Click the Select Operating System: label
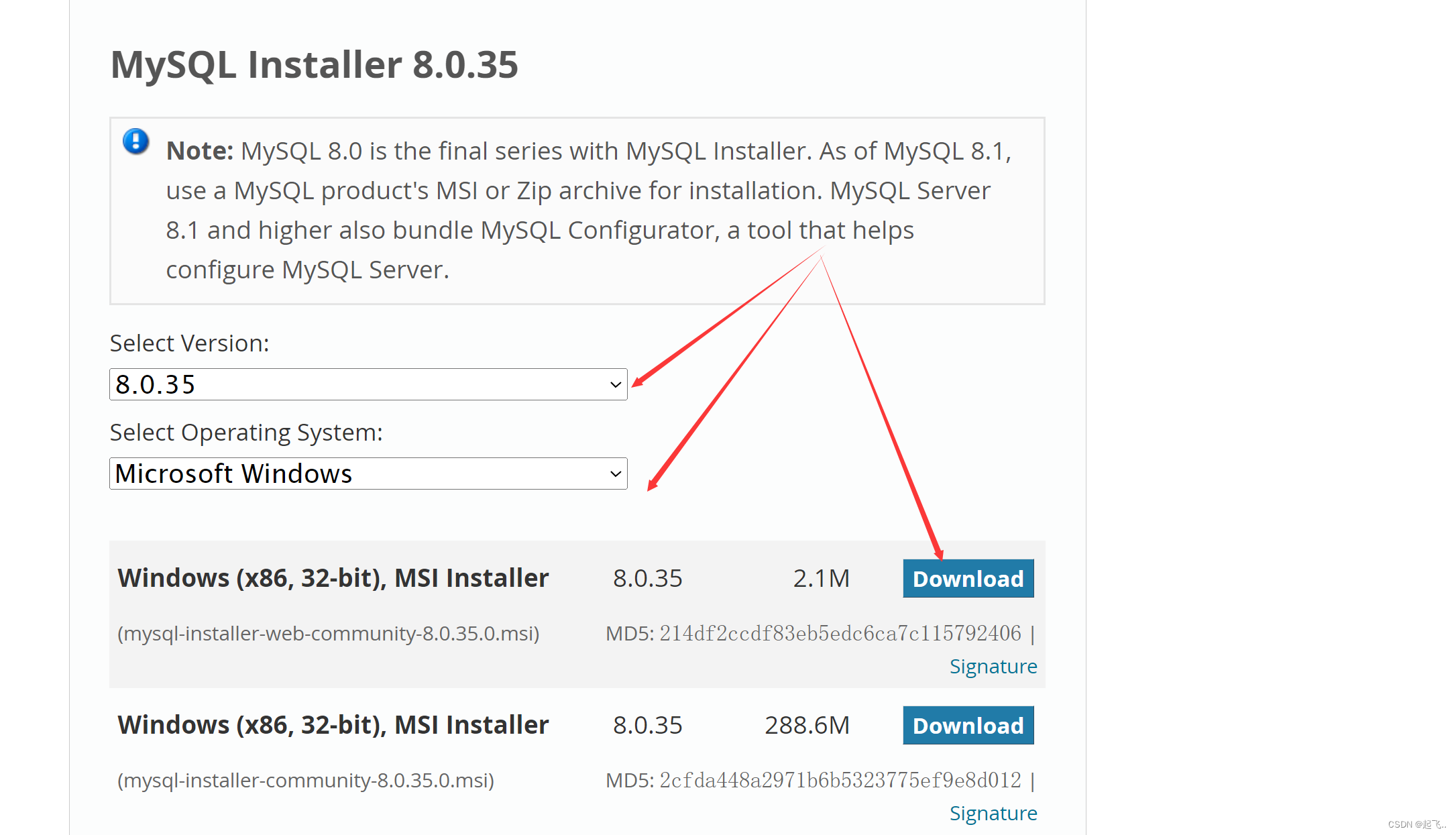Screen dimensions: 1456x835 246,433
